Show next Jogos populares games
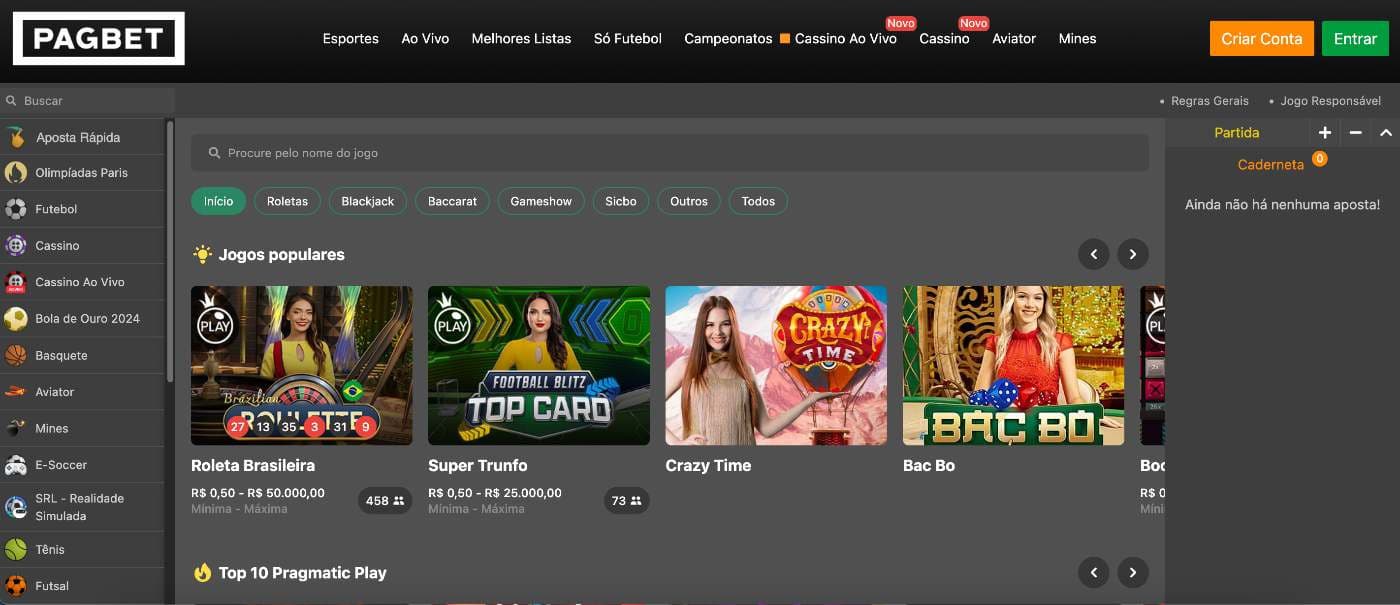This screenshot has height=605, width=1400. coord(1132,255)
